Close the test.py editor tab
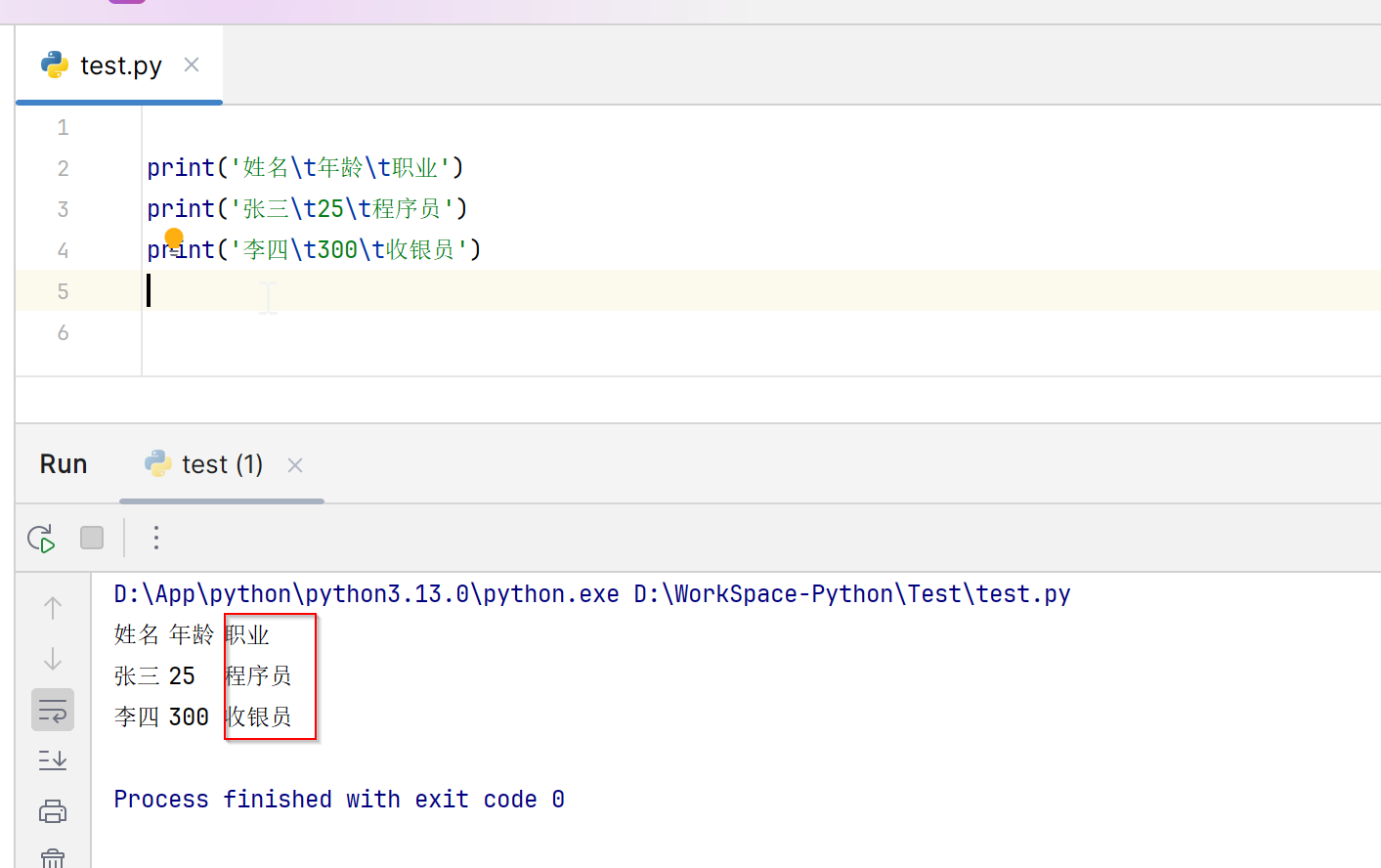1381x868 pixels. (x=192, y=65)
